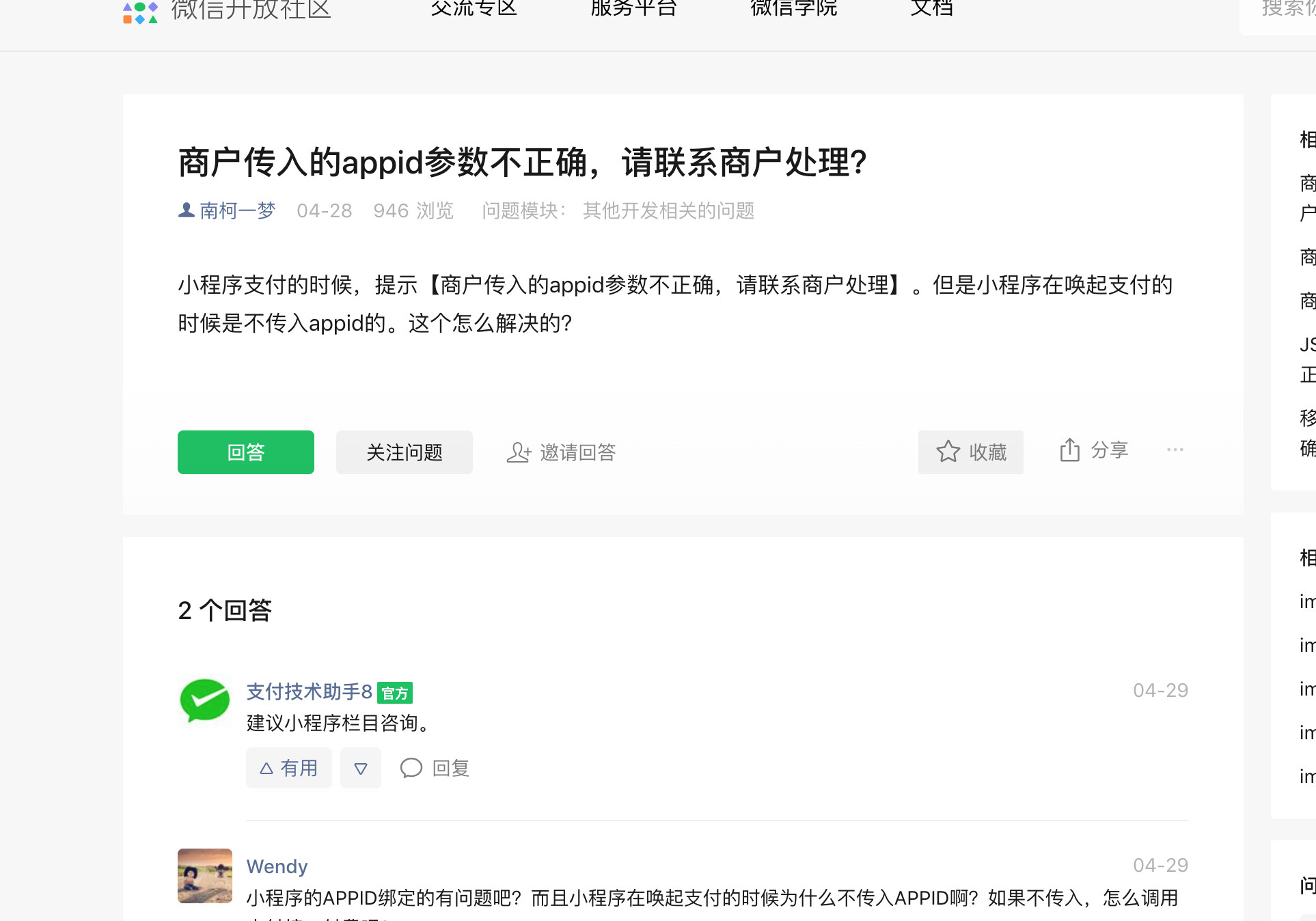
Task: Open the 服务平台 navigation item
Action: pos(633,8)
